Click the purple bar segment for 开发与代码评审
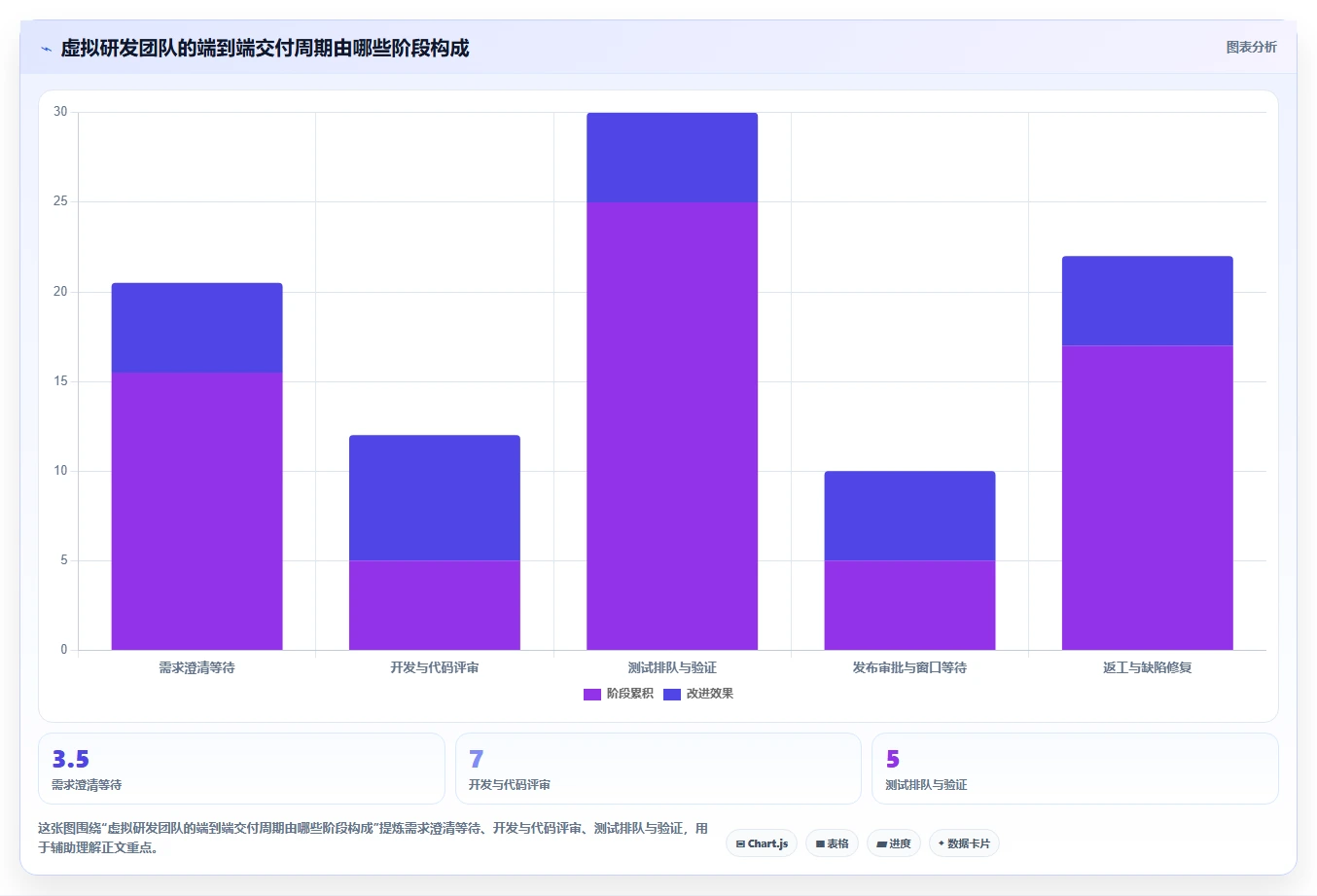 click(435, 605)
